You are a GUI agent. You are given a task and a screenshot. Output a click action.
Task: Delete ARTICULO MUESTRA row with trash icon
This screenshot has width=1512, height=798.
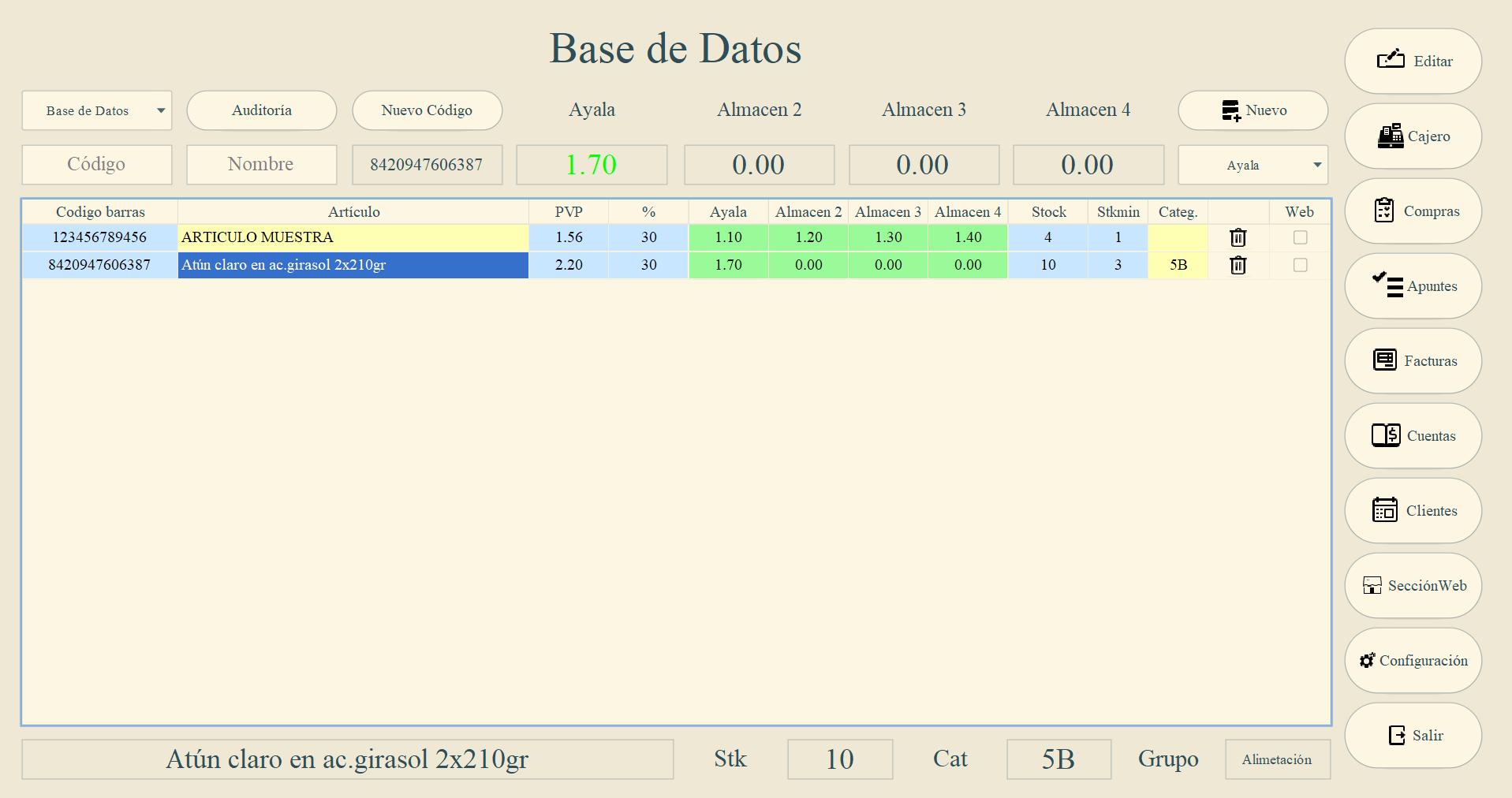[1238, 237]
